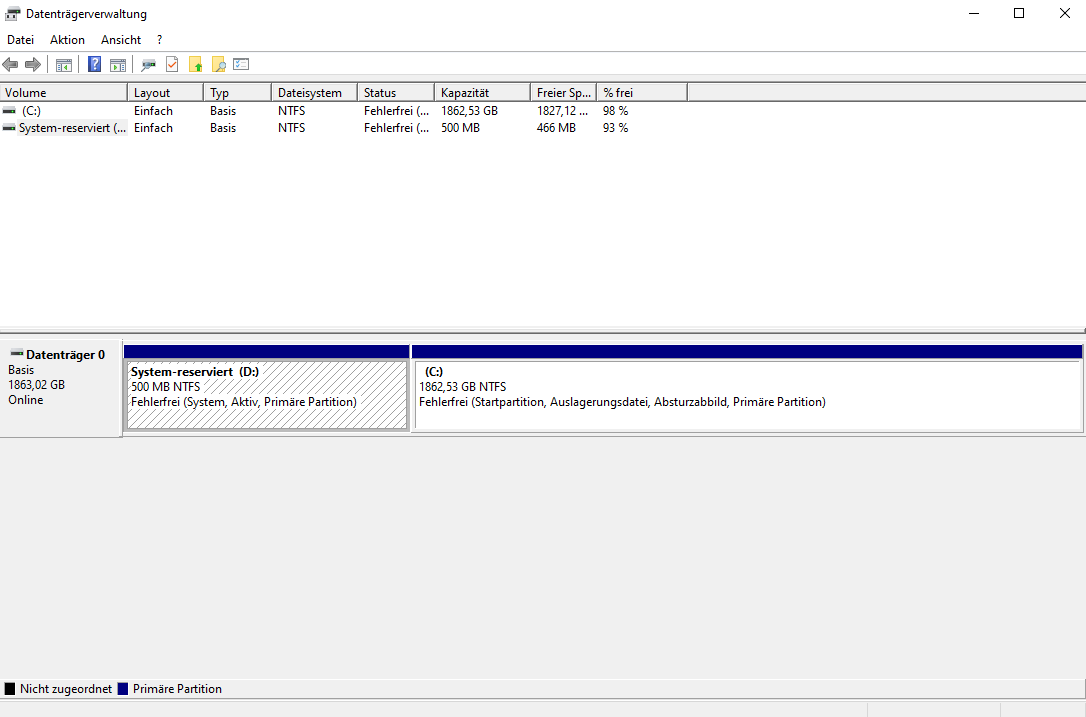Click the drive icon of System-reserviert row
Screen dimensions: 1086x717
[9, 128]
